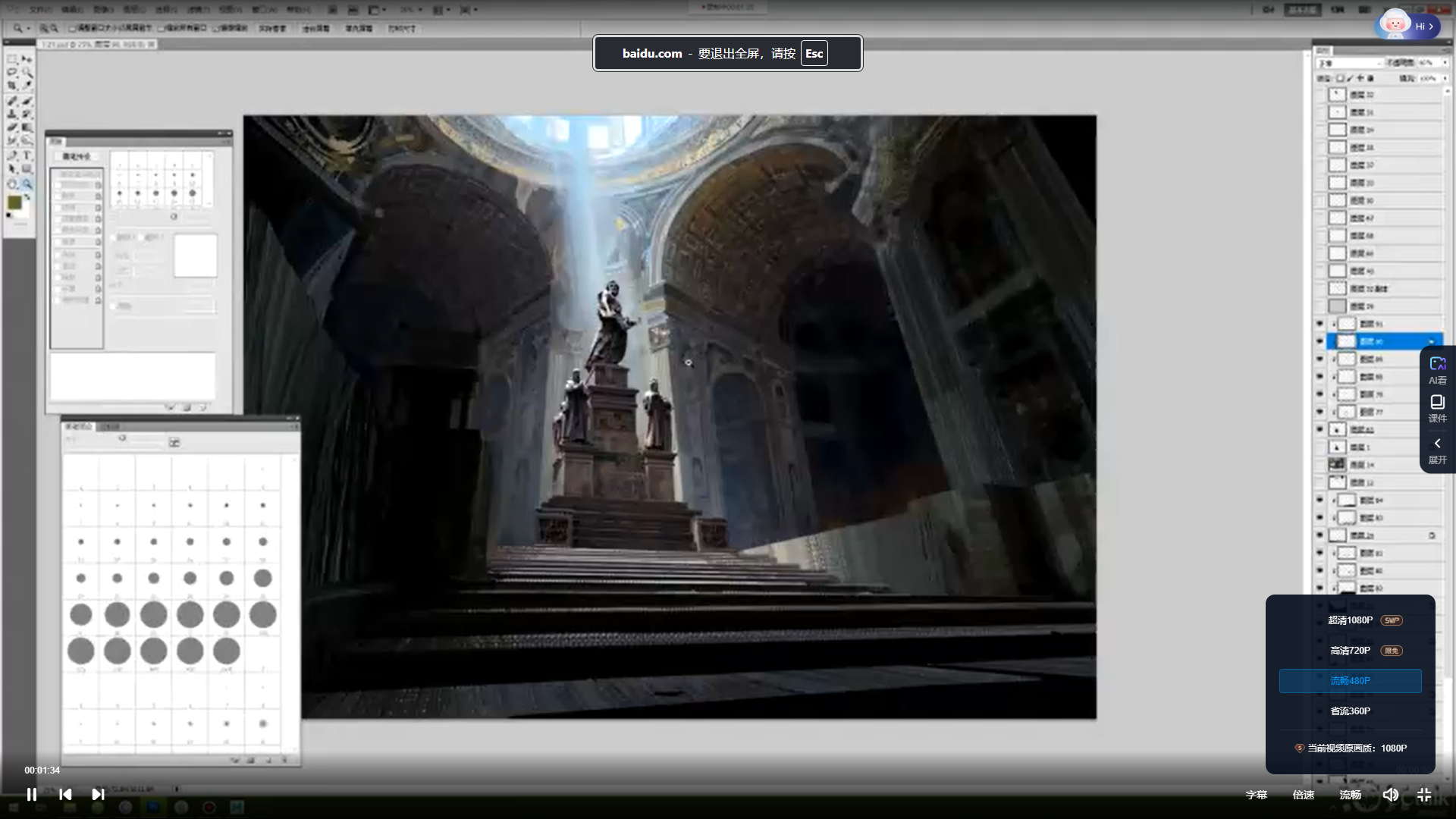Viewport: 1456px width, 819px height.
Task: Click the zoom-out magnifier in options bar
Action: [54, 28]
